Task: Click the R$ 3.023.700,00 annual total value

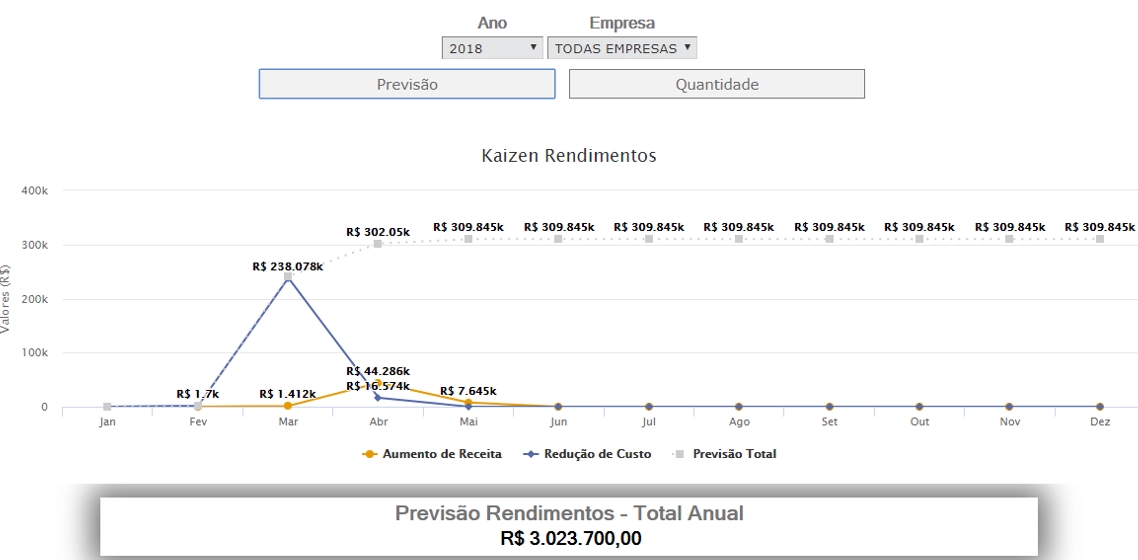Action: point(570,539)
